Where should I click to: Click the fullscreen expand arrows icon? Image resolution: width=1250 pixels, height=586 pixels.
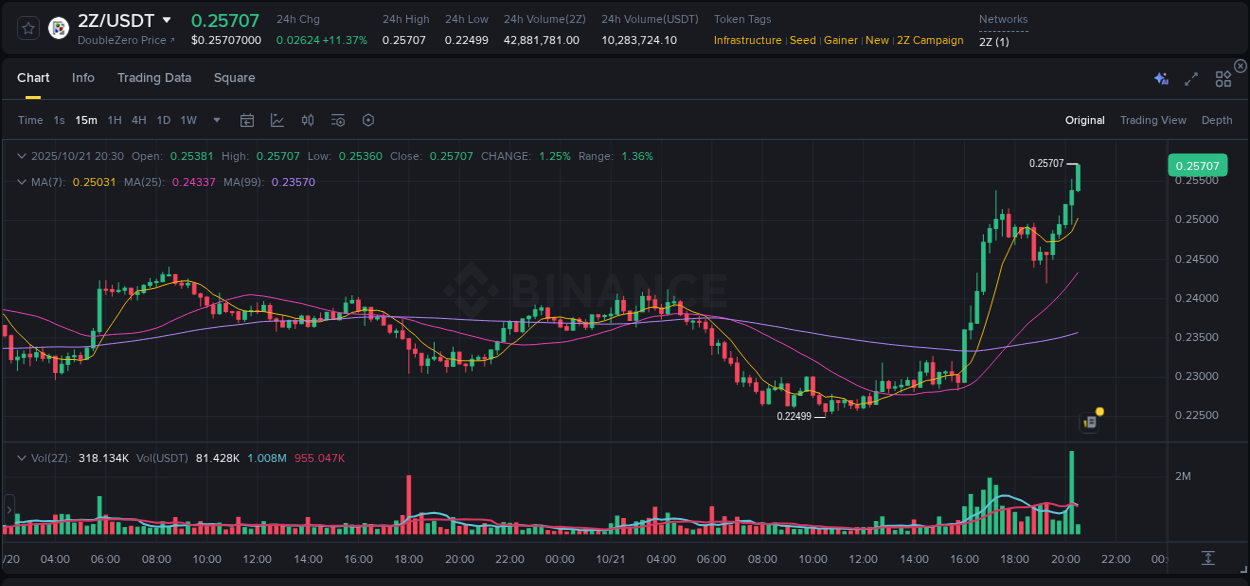click(x=1190, y=78)
